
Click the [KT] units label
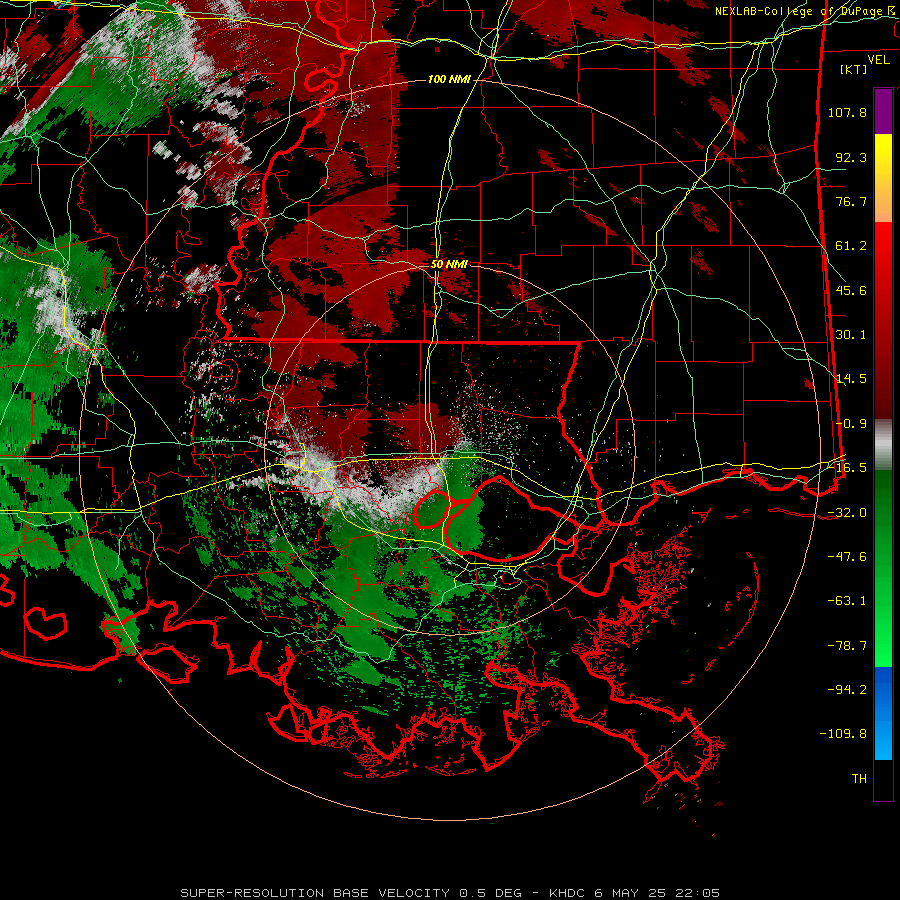(x=854, y=69)
